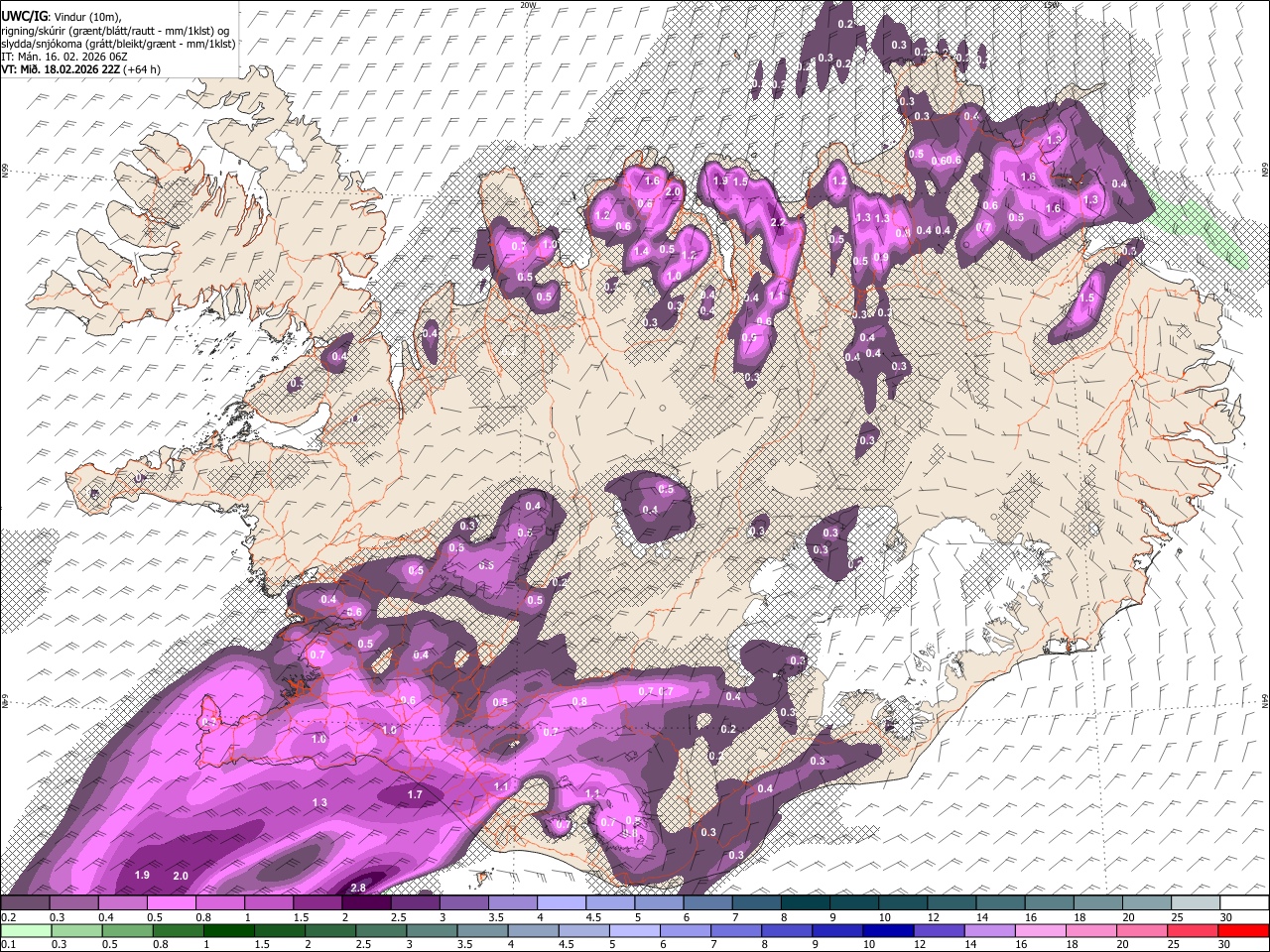Screen dimensions: 1270x952
Task: Click the red-pink swatch starting at 25 in rain row
Action: pyautogui.click(x=1193, y=930)
